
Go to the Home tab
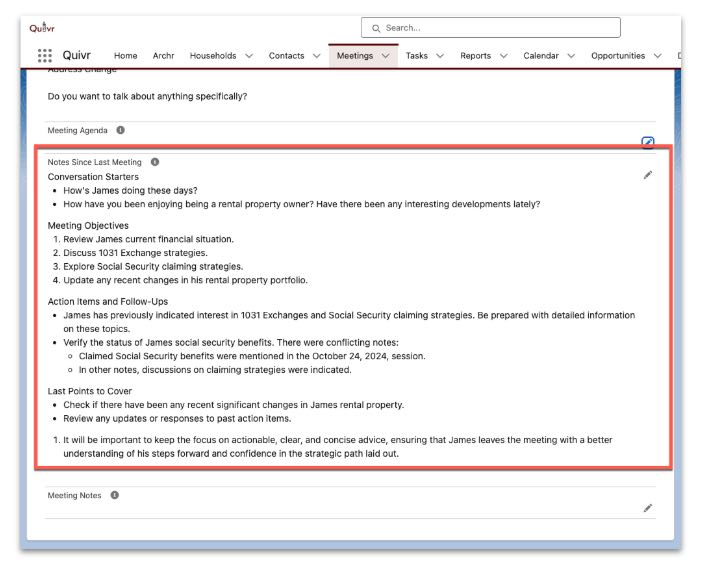click(126, 56)
